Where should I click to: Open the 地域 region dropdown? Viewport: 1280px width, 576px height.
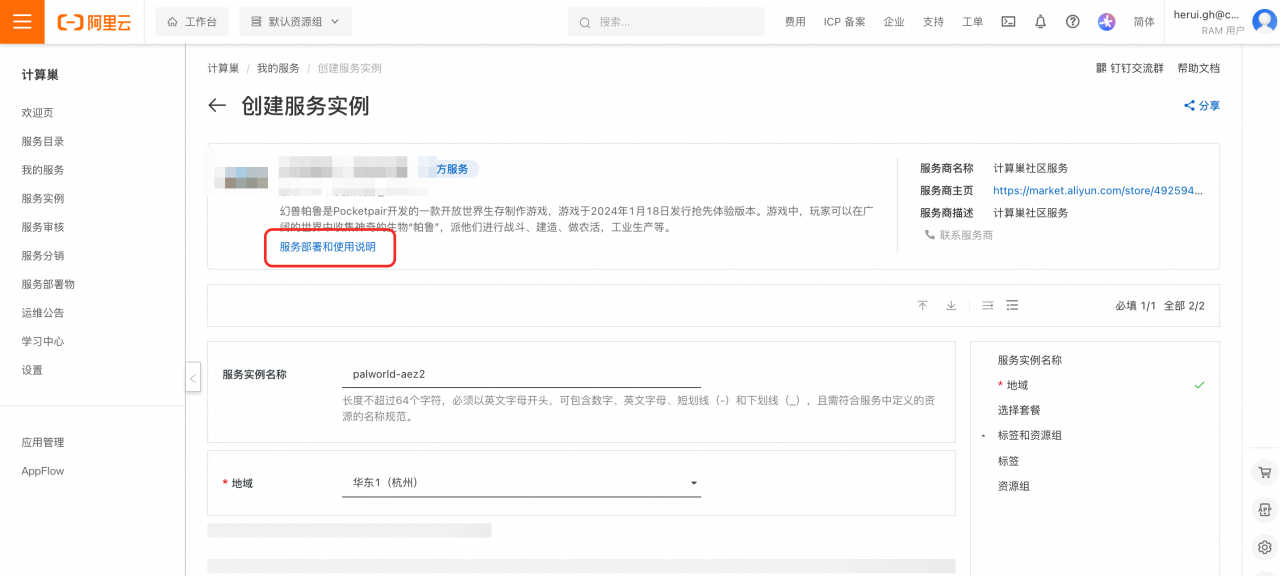pos(521,483)
